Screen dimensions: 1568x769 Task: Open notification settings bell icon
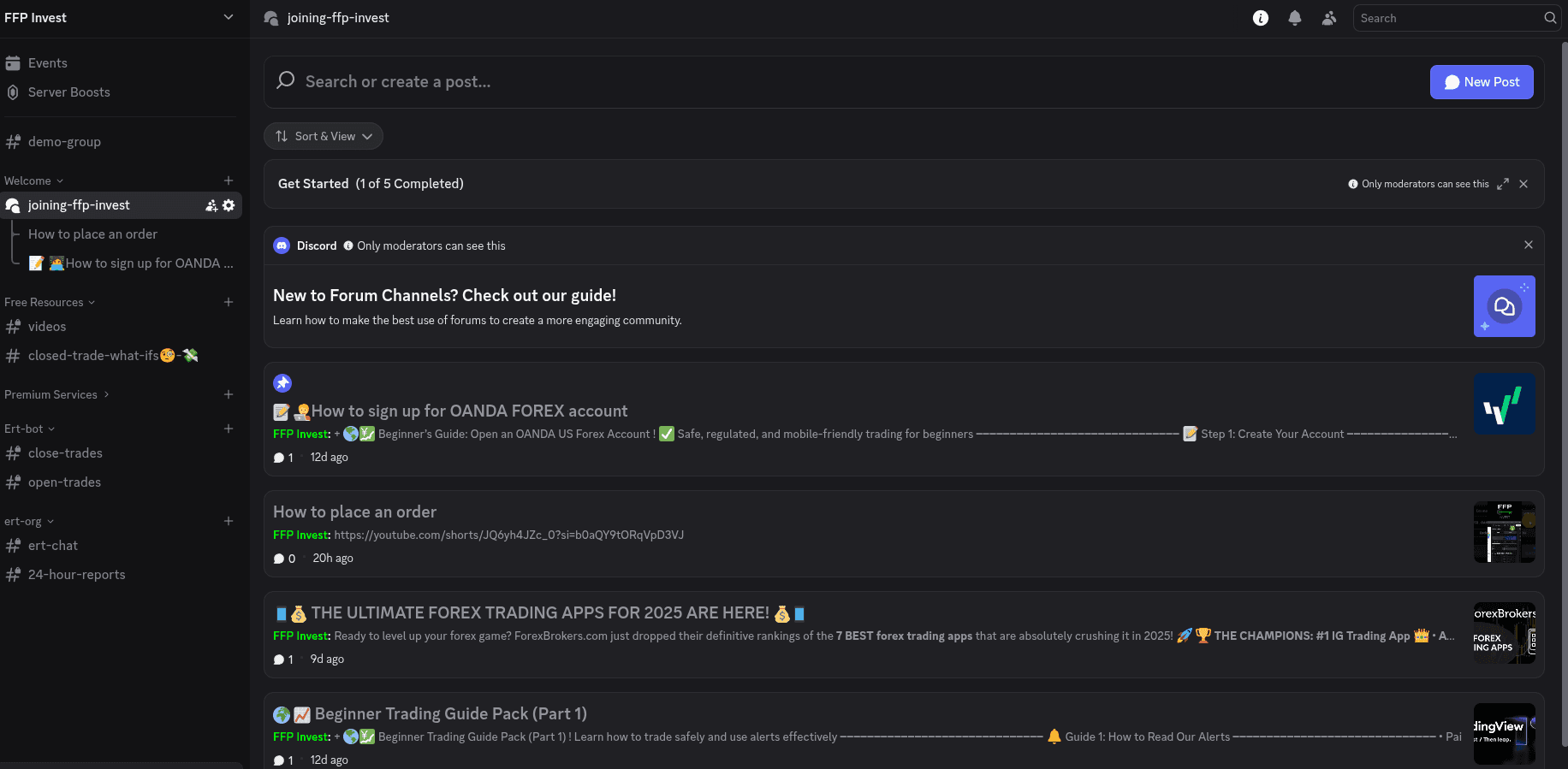click(1294, 18)
